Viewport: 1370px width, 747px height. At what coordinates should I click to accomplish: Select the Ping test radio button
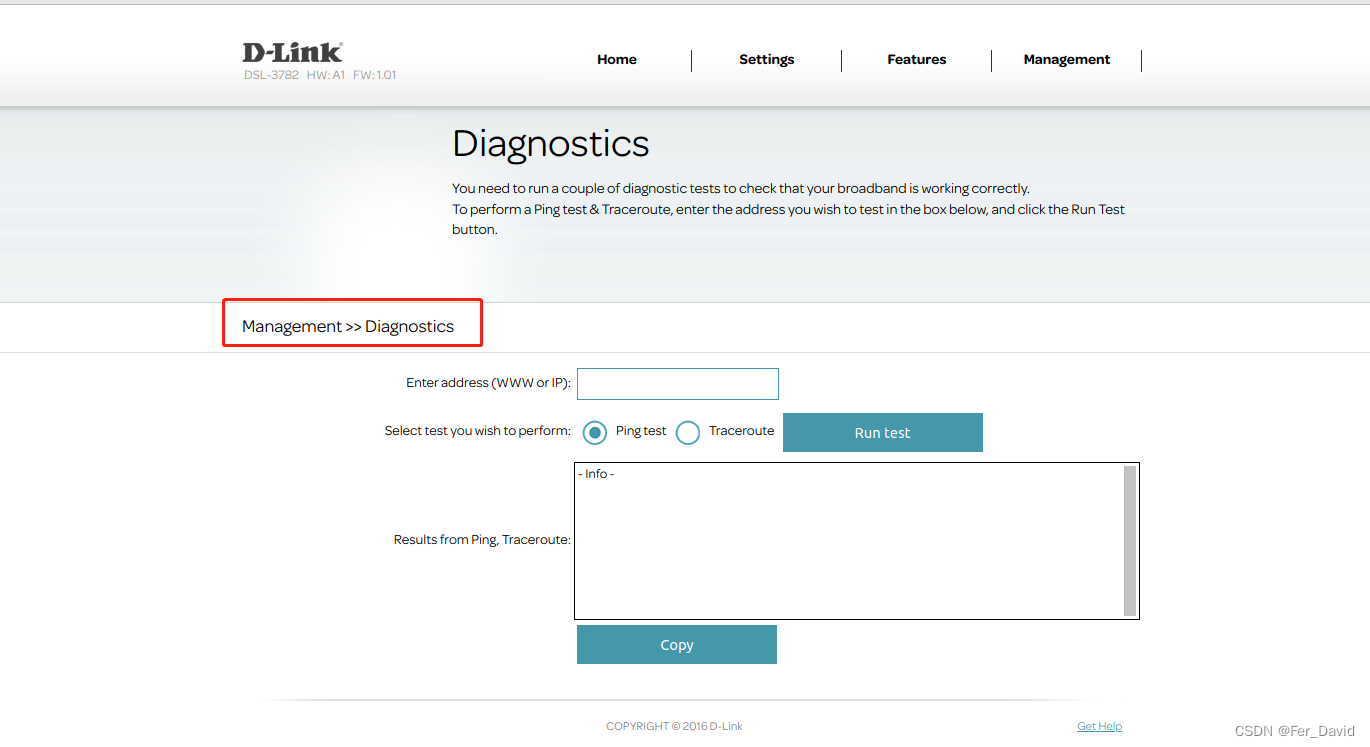click(x=595, y=433)
